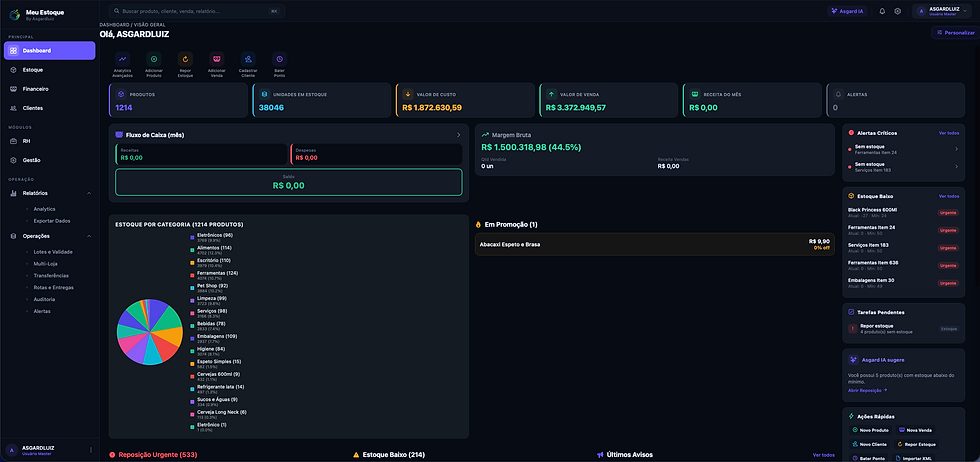
Task: Click the Margem Bruta trend icon
Action: [485, 134]
